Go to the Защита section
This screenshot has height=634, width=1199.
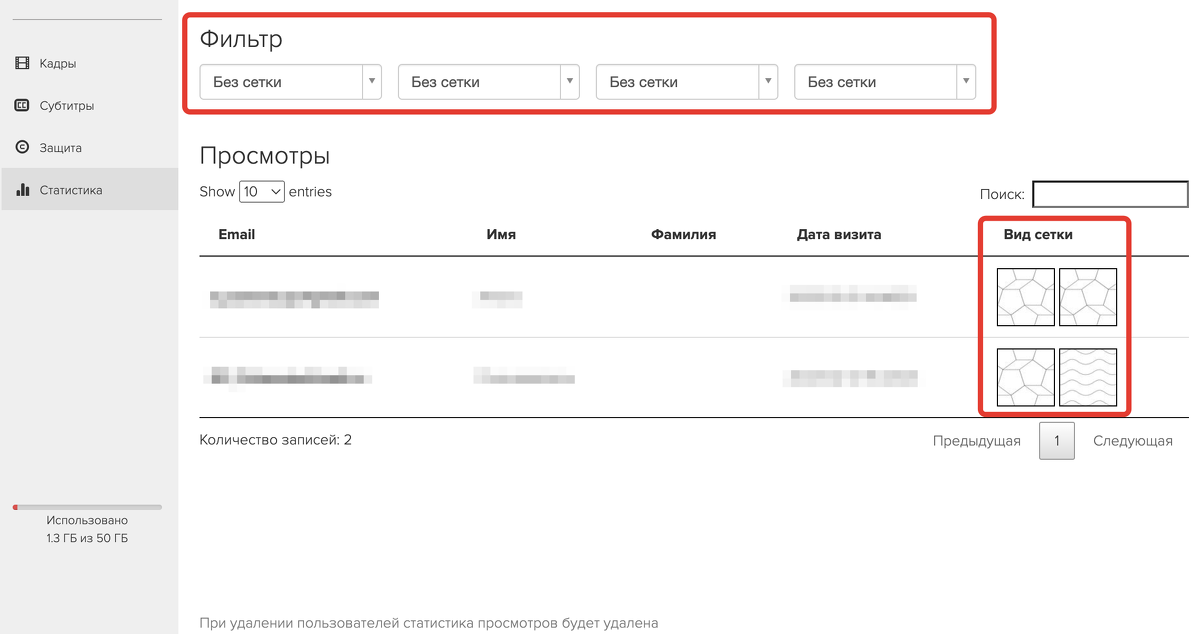[x=89, y=148]
